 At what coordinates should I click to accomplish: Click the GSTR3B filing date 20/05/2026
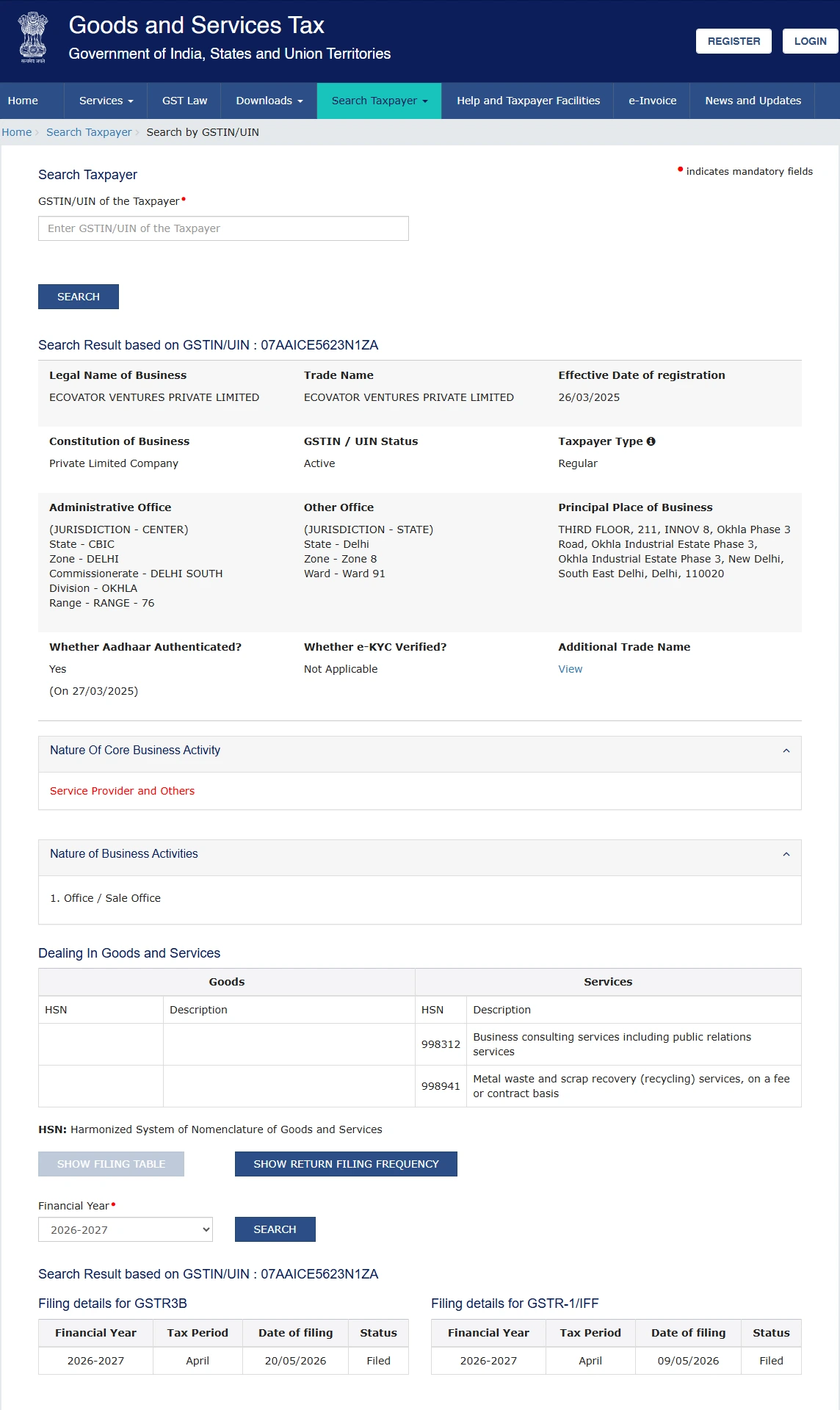[295, 1361]
